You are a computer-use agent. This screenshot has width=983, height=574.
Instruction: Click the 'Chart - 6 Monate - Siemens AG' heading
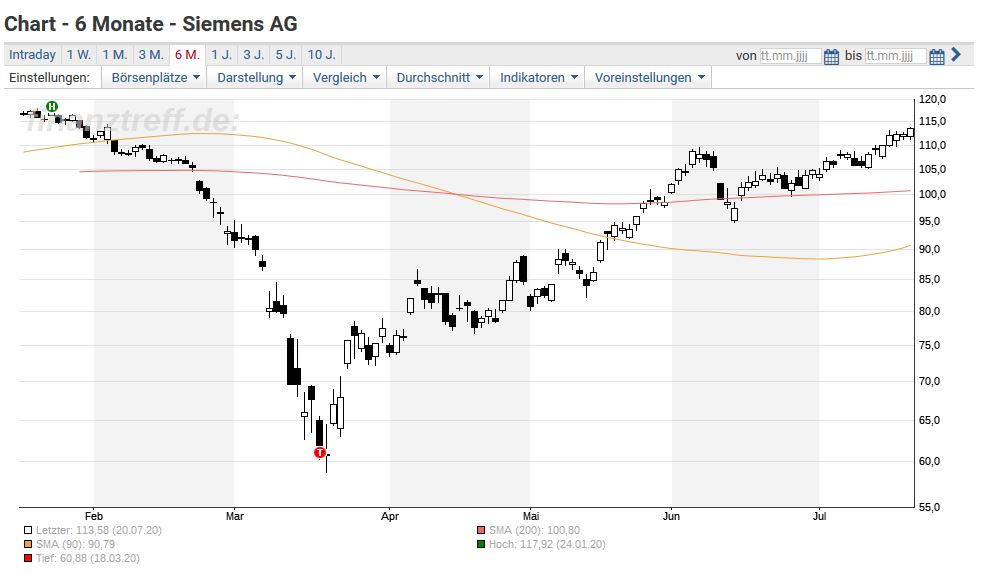point(150,24)
